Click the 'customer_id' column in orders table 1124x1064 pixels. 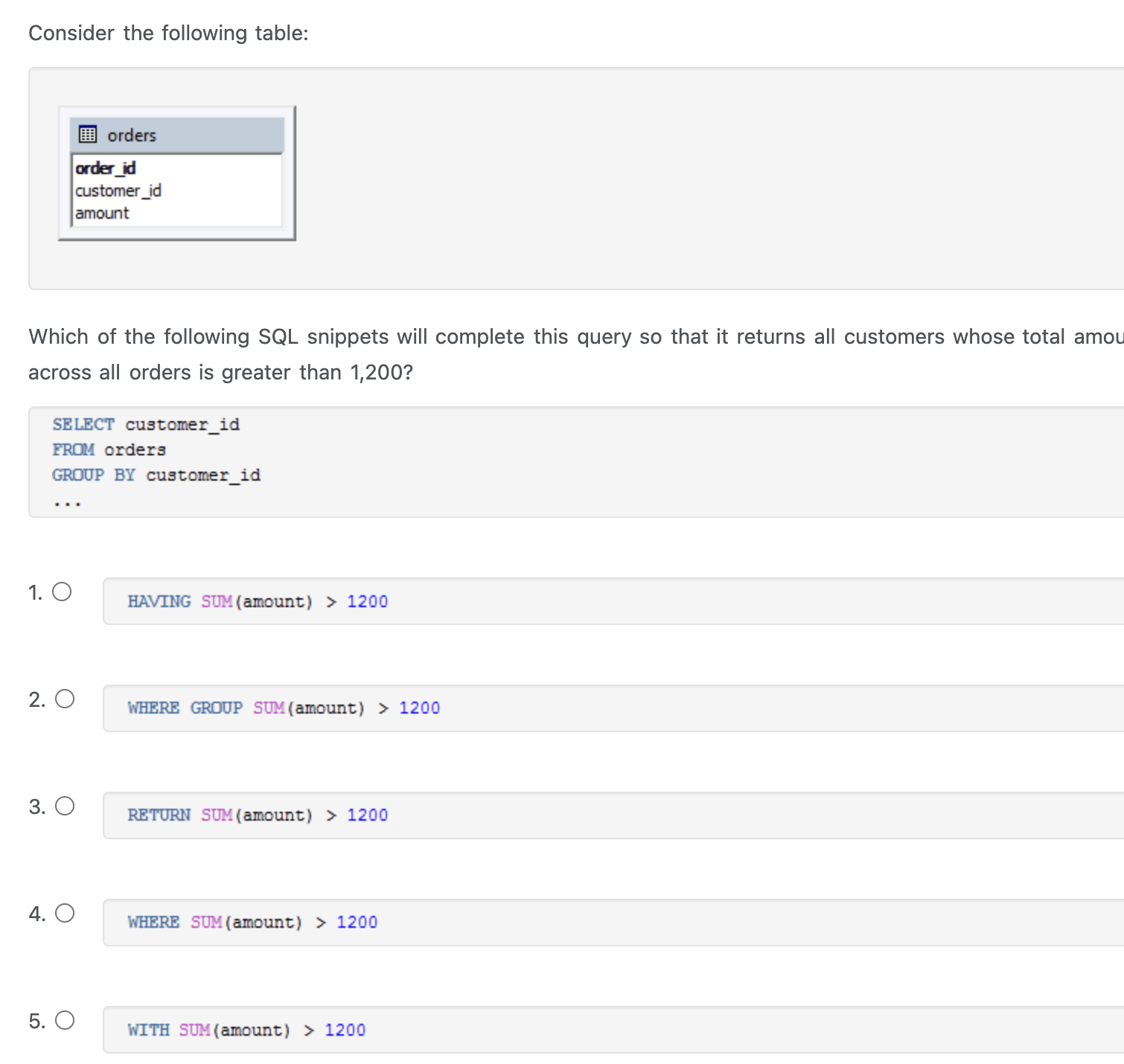pyautogui.click(x=118, y=190)
